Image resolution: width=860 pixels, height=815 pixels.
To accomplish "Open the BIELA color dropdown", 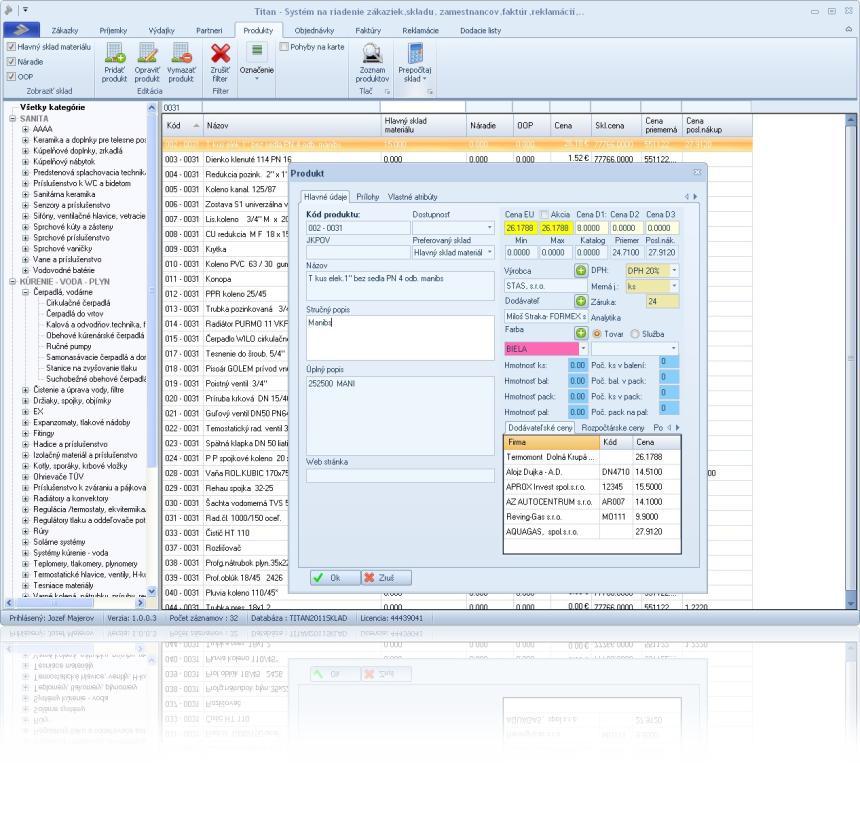I will (583, 348).
